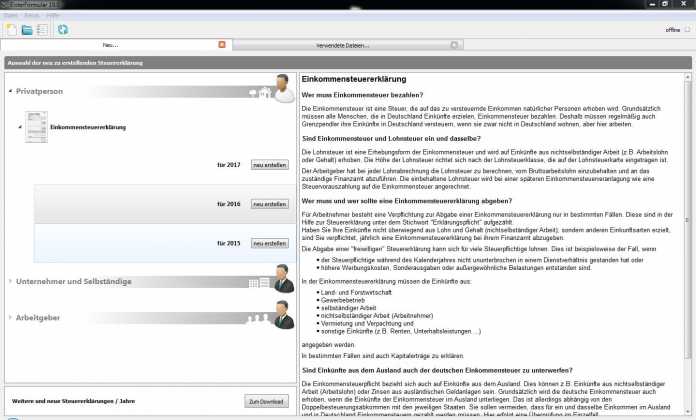Open the form list toolbar icon
696x420 pixels.
click(x=43, y=30)
